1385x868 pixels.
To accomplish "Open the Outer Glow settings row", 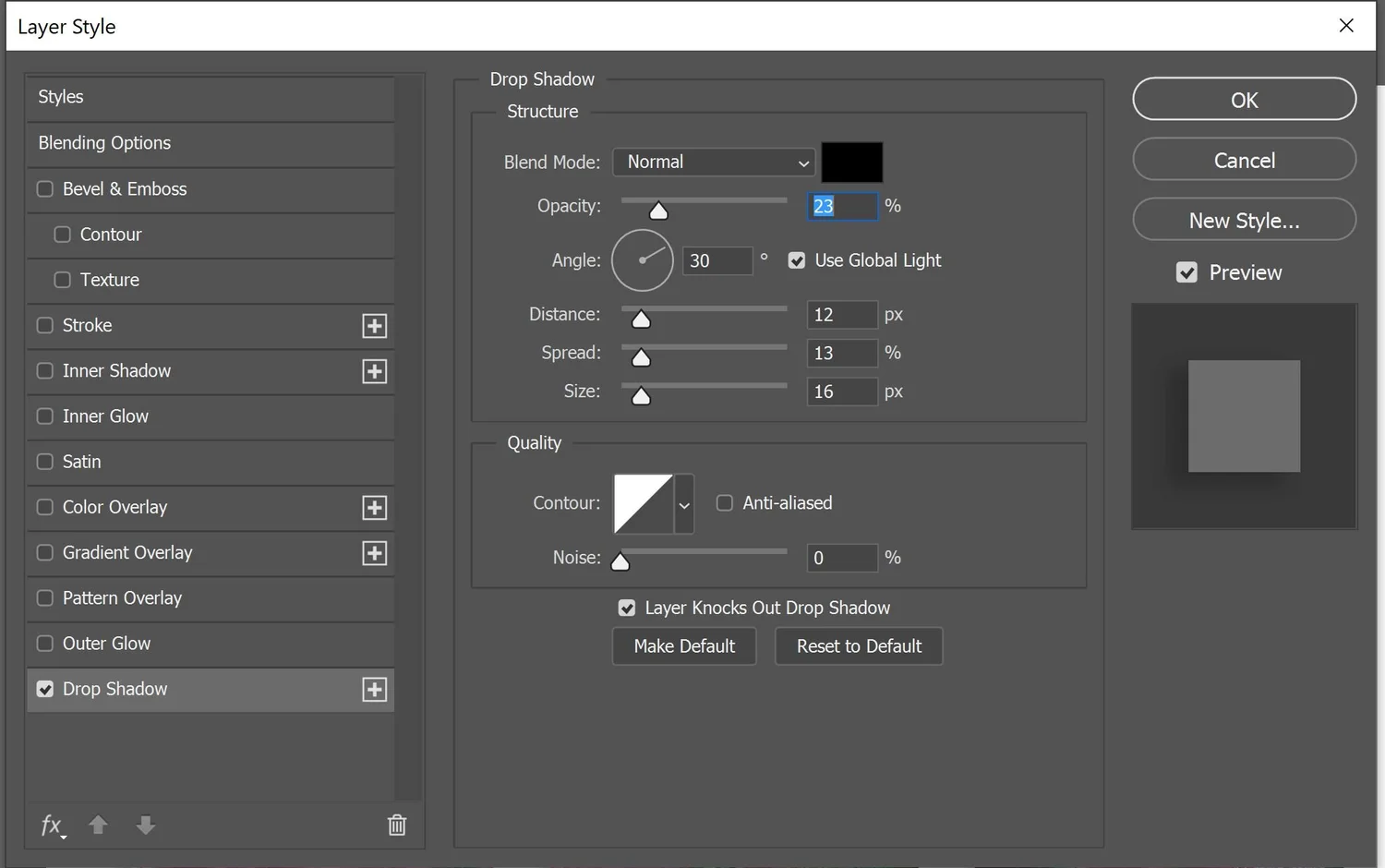I will [x=211, y=645].
